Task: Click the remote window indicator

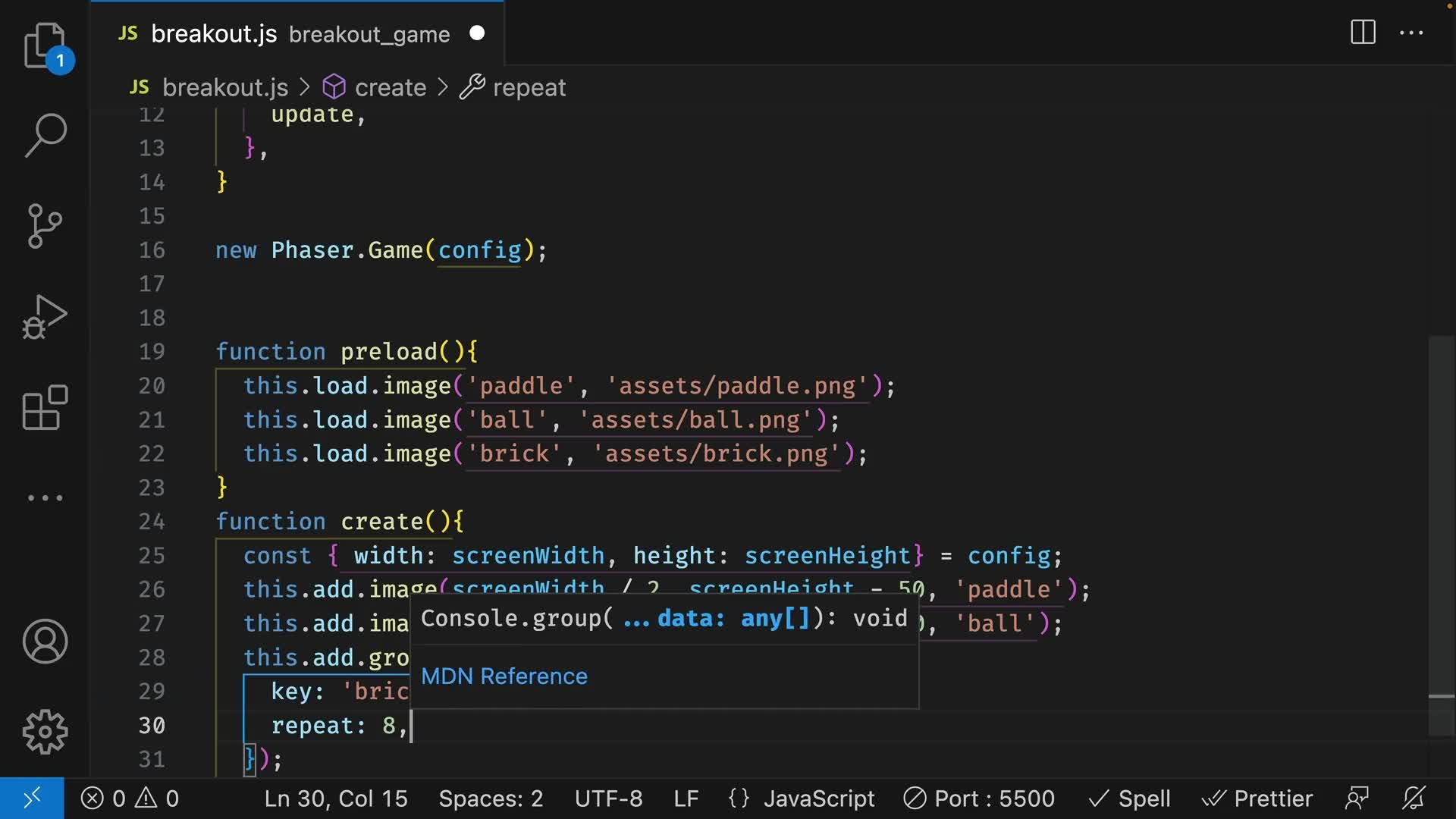Action: click(32, 799)
